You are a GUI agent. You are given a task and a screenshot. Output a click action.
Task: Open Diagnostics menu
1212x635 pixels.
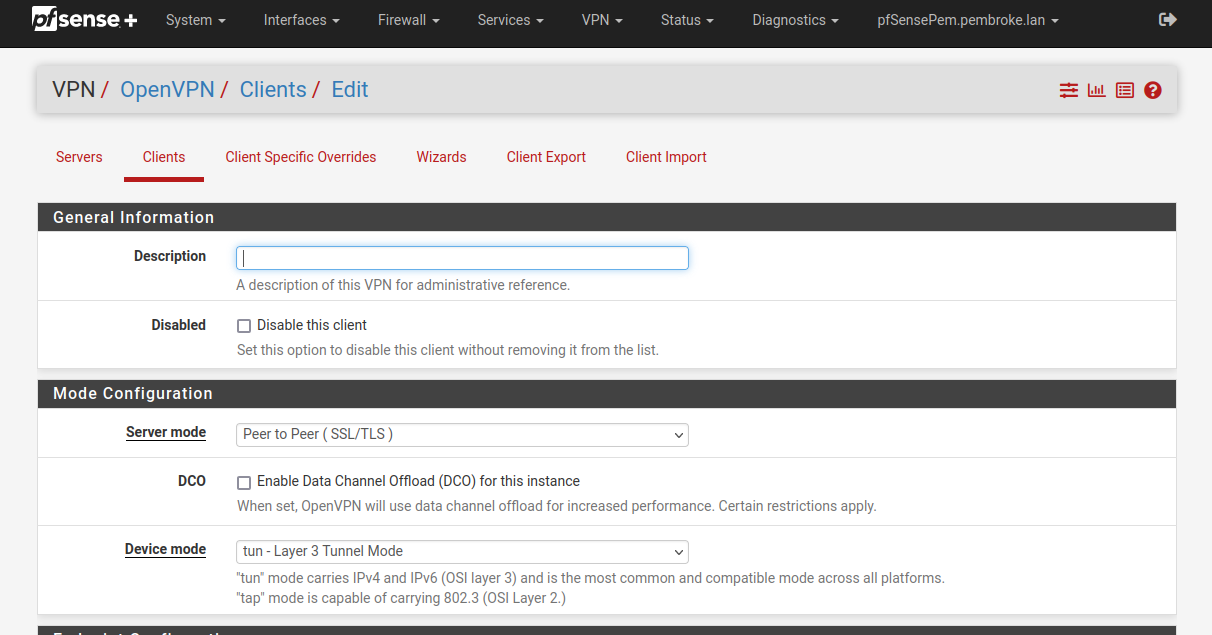(x=795, y=20)
